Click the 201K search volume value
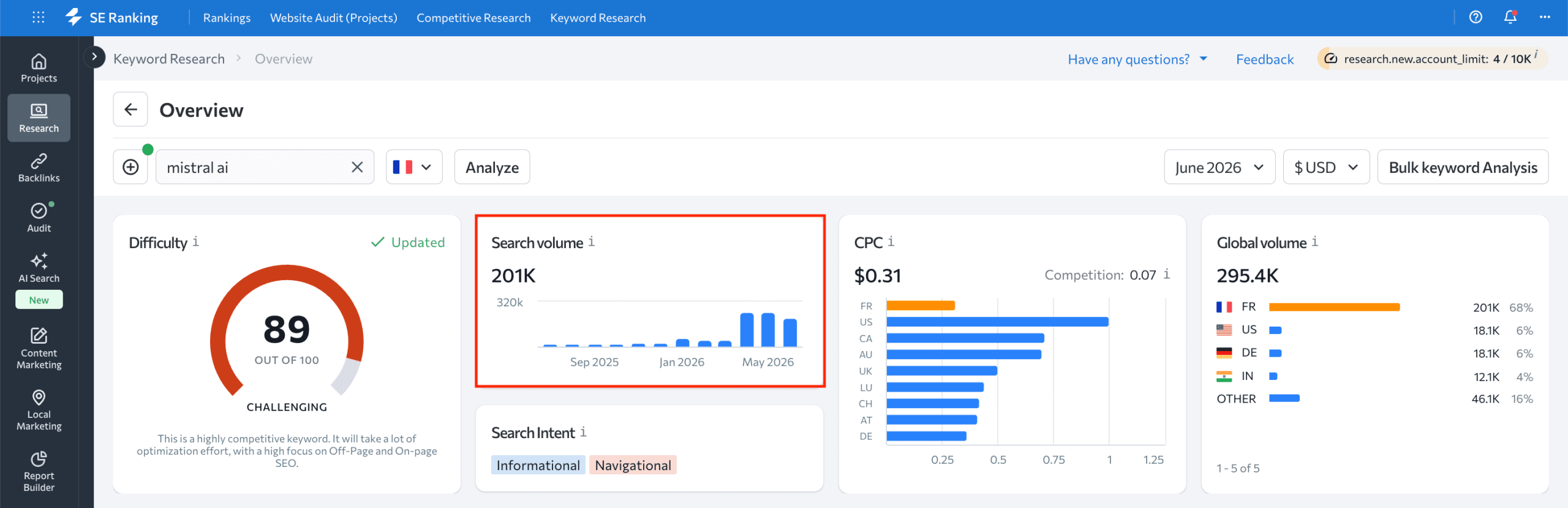 513,276
